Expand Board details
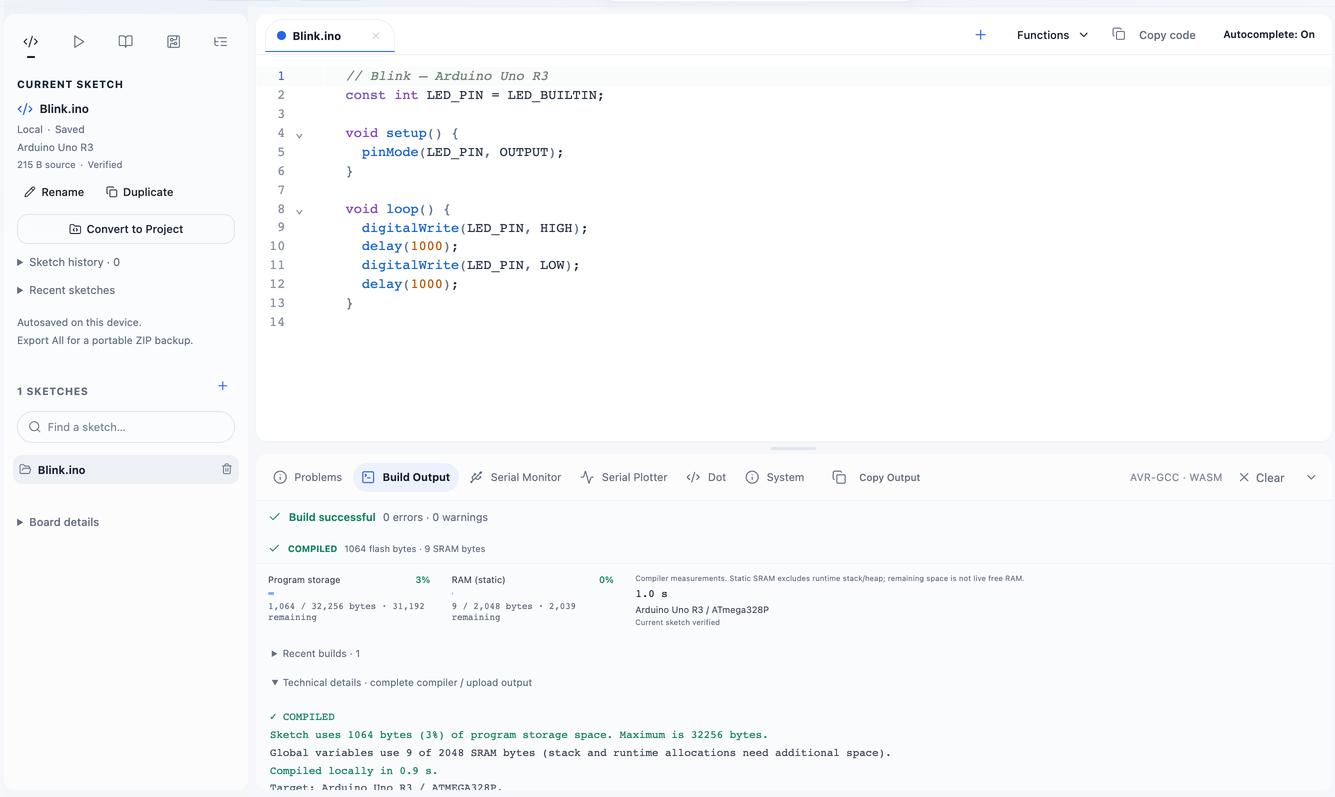The height and width of the screenshot is (797, 1335). [58, 522]
